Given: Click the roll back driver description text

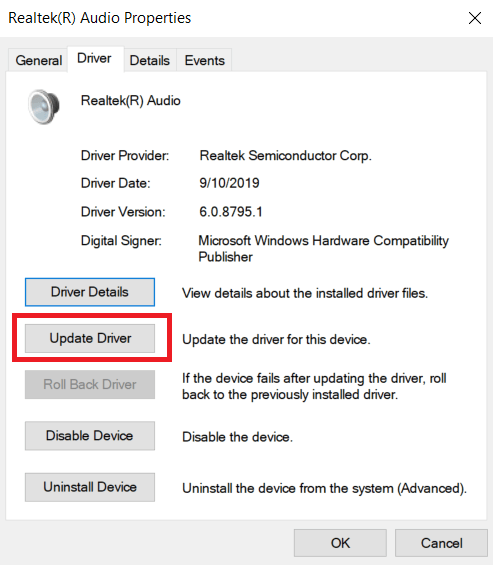Looking at the screenshot, I should pyautogui.click(x=314, y=386).
